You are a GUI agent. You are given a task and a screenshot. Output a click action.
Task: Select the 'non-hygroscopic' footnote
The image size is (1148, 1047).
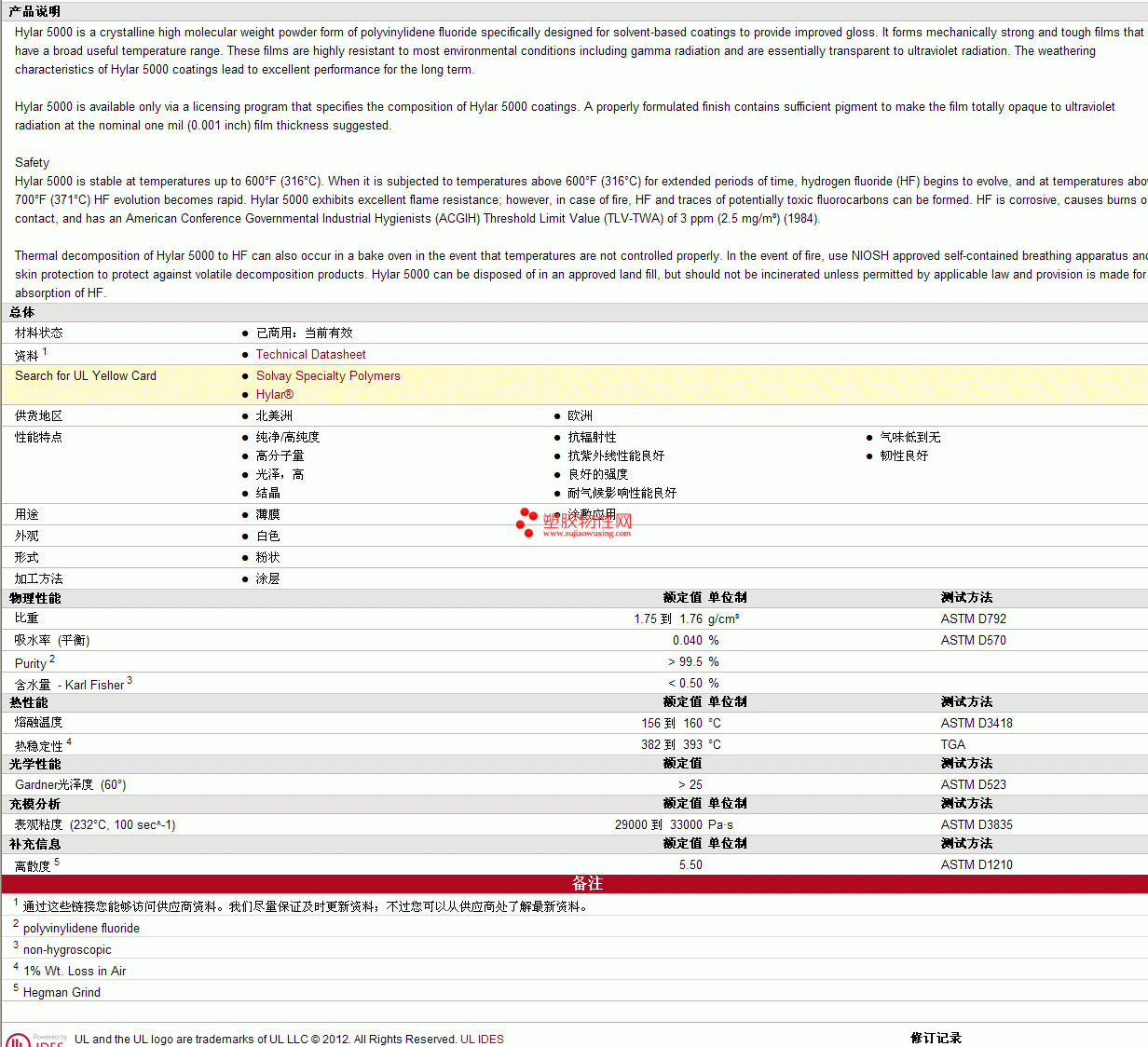pyautogui.click(x=67, y=950)
